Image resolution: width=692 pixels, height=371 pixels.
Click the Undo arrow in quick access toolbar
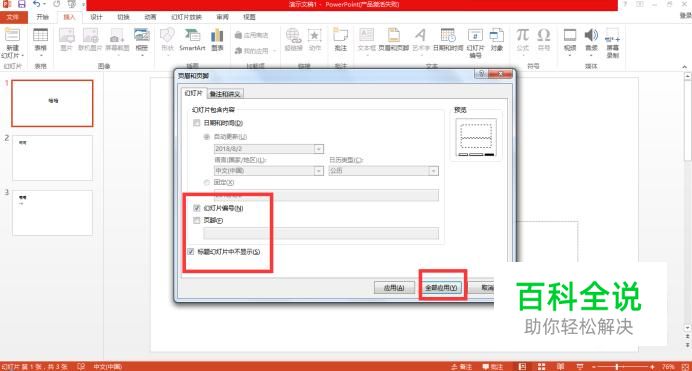(x=36, y=4)
